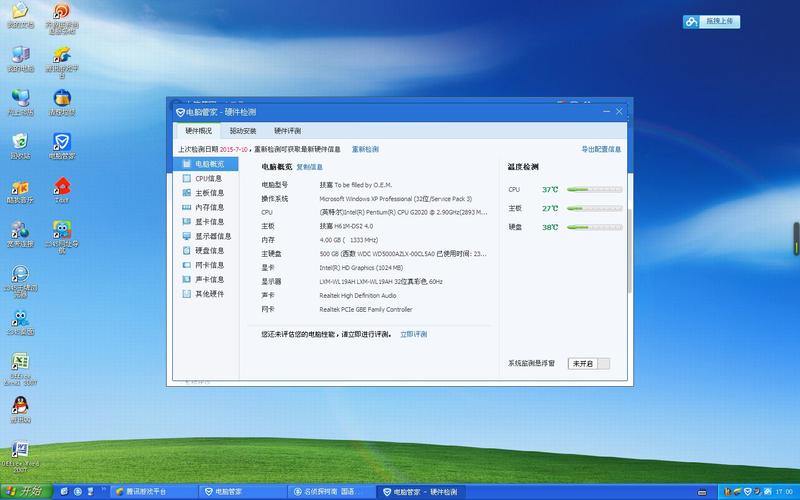Image resolution: width=800 pixels, height=500 pixels.
Task: Click the first quick launch icon beside Start
Action: [64, 492]
